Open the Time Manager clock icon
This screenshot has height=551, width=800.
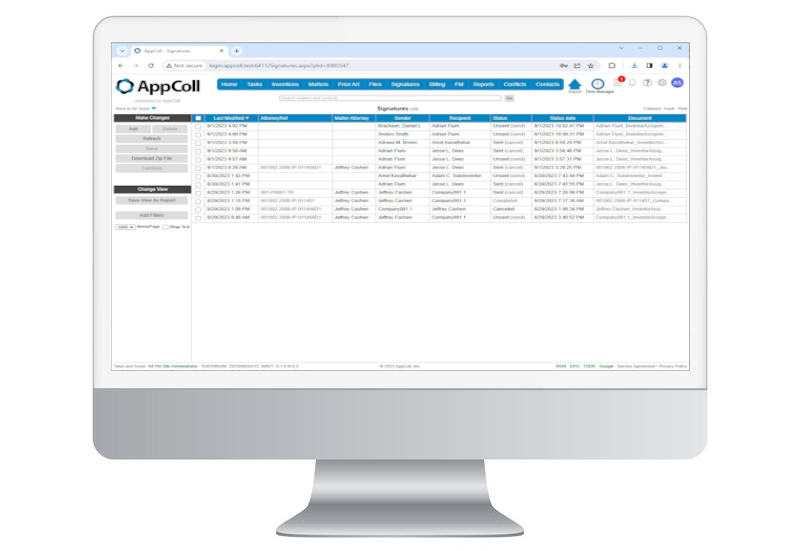597,84
